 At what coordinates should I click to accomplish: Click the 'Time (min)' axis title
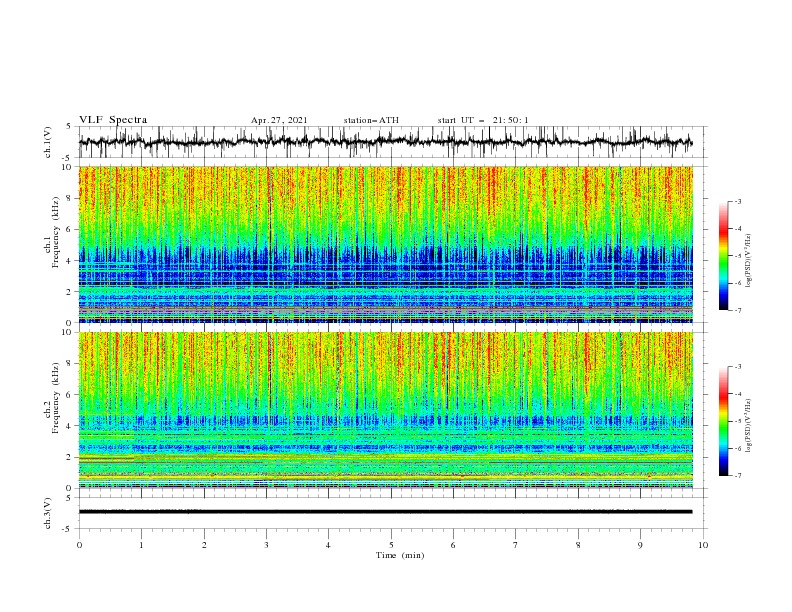tap(400, 555)
